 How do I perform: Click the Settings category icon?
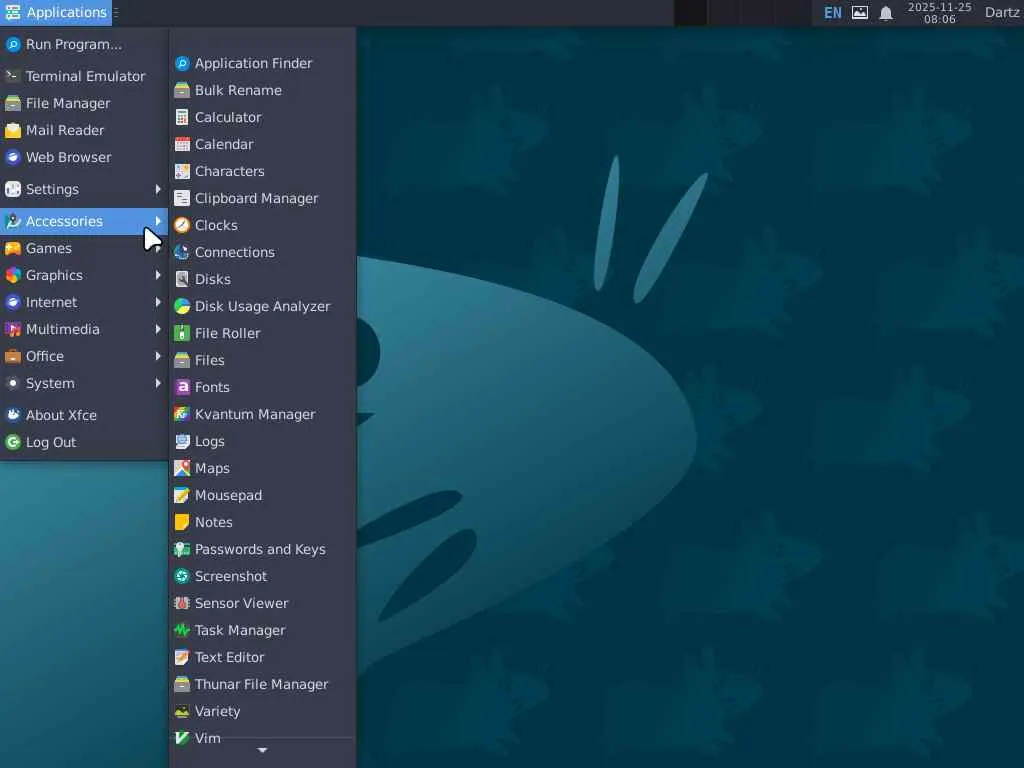click(13, 189)
